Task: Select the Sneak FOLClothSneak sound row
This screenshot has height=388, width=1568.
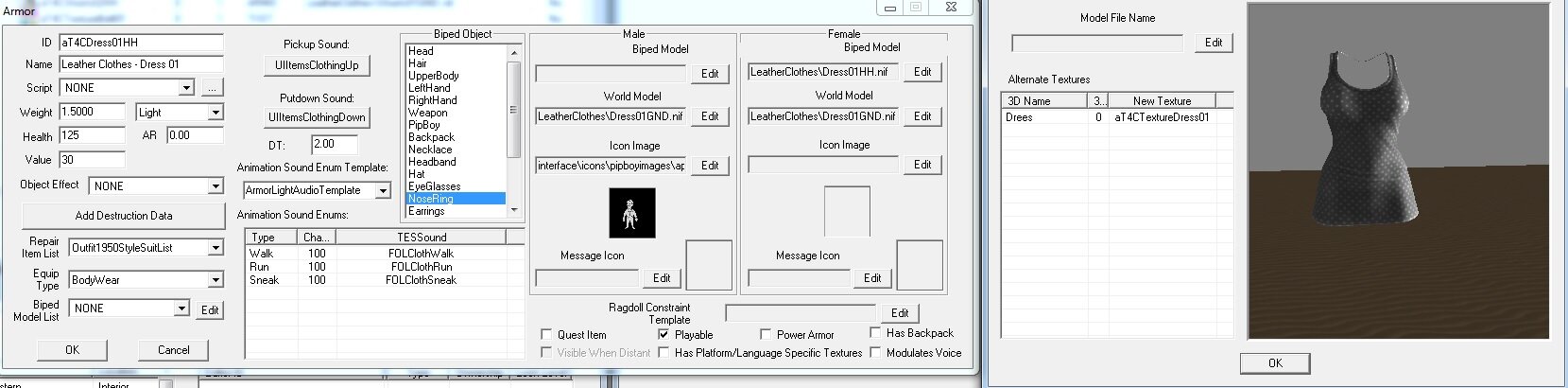Action: pos(385,280)
